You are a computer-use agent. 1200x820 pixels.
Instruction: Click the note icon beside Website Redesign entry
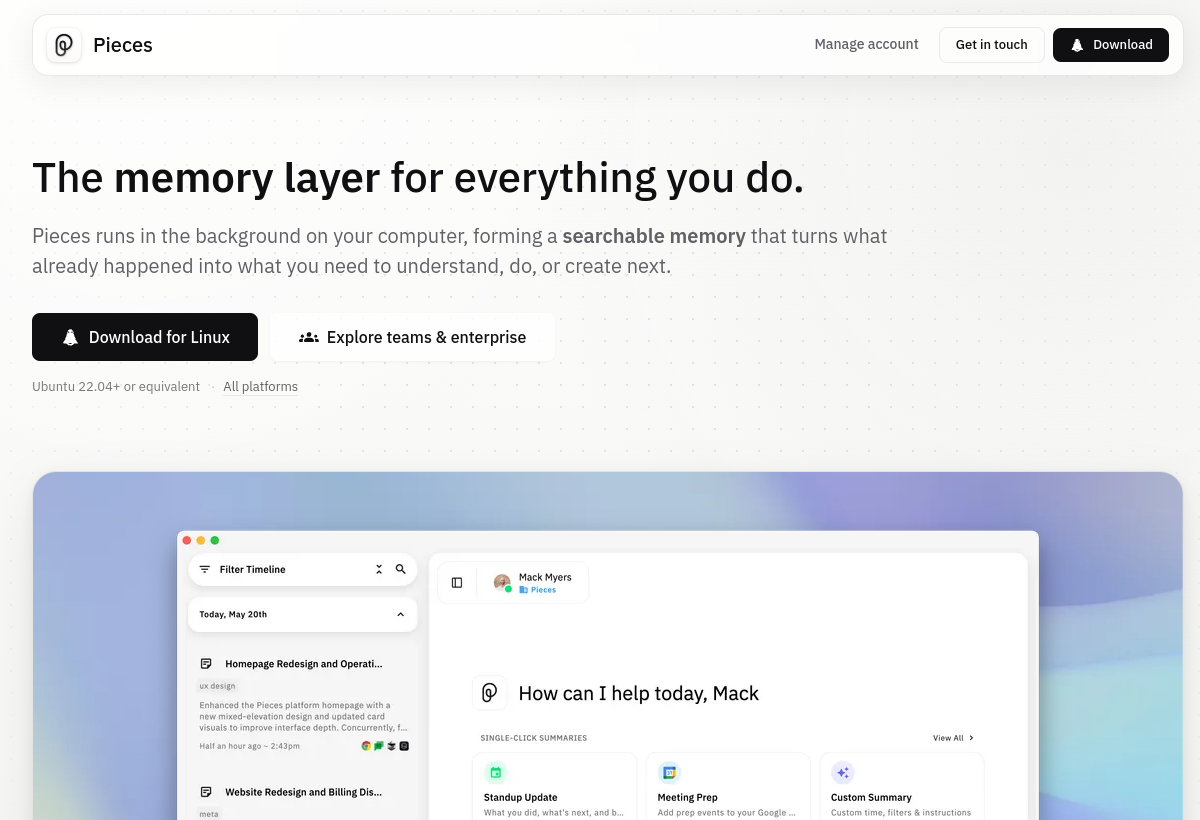[206, 792]
